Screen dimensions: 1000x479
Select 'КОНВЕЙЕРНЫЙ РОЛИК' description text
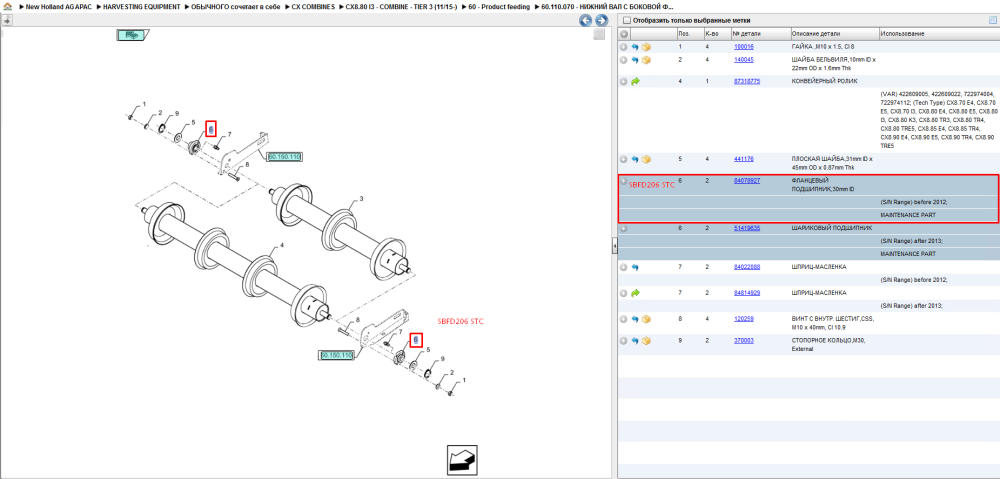point(824,82)
